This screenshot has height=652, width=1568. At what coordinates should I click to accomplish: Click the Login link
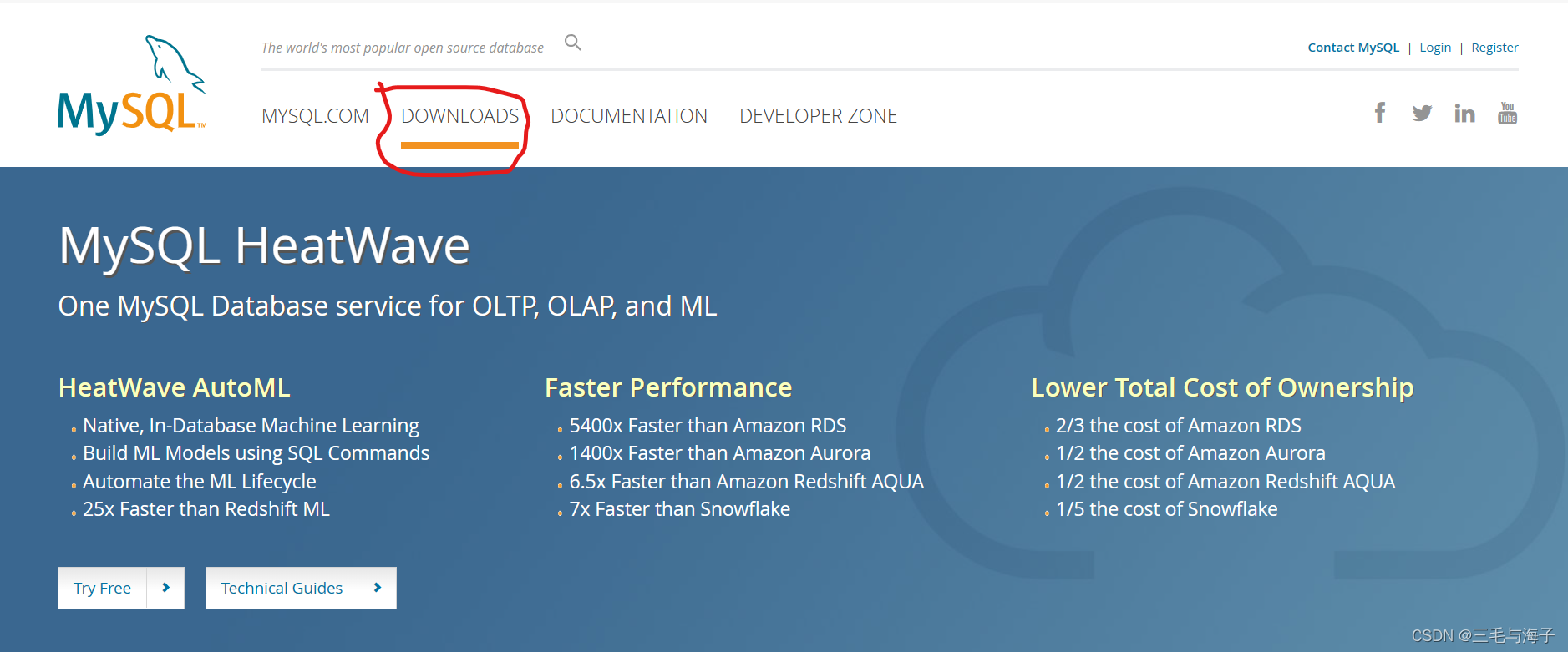point(1435,48)
